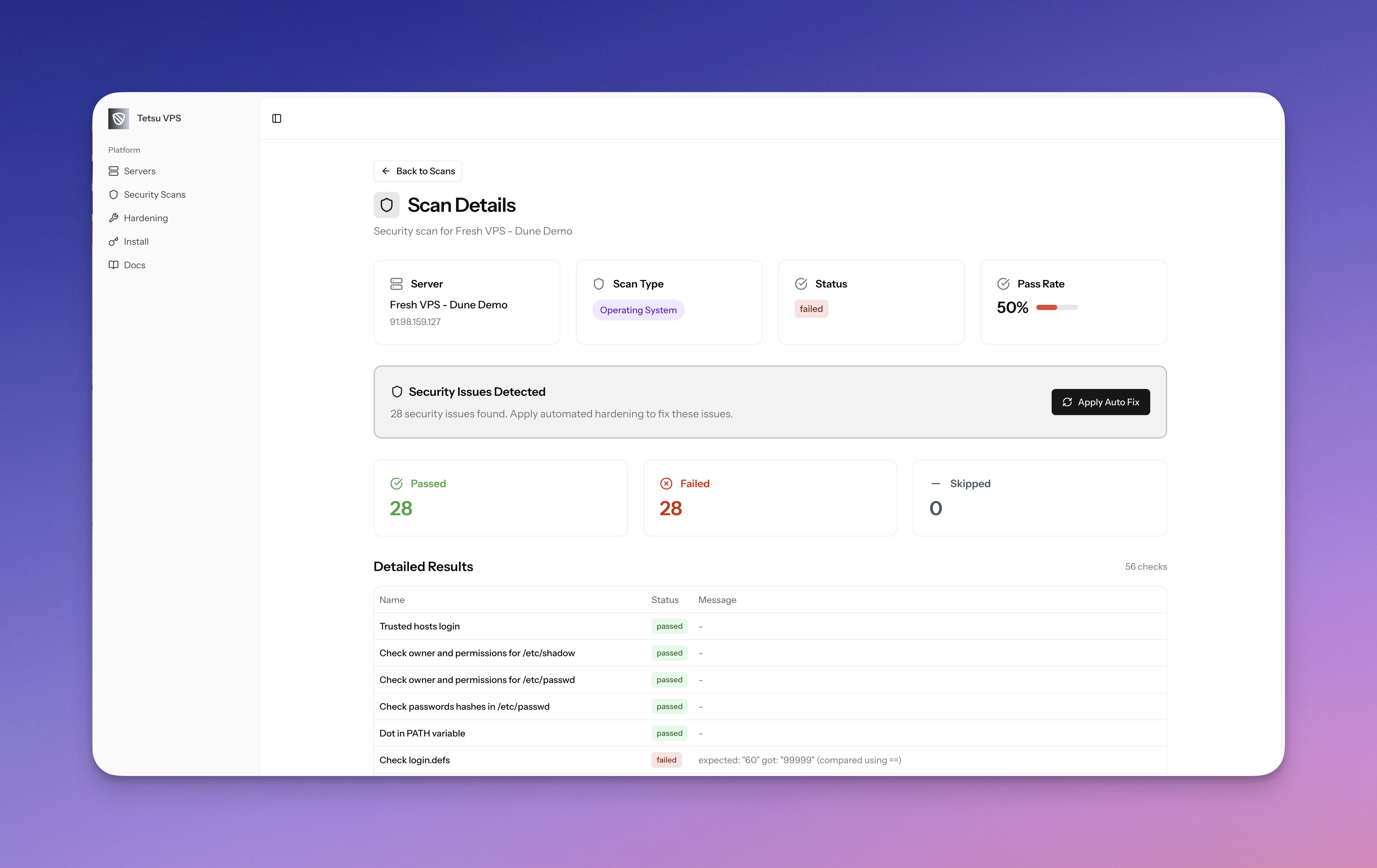1377x868 pixels.
Task: Open Security Scans in sidebar
Action: tap(154, 194)
